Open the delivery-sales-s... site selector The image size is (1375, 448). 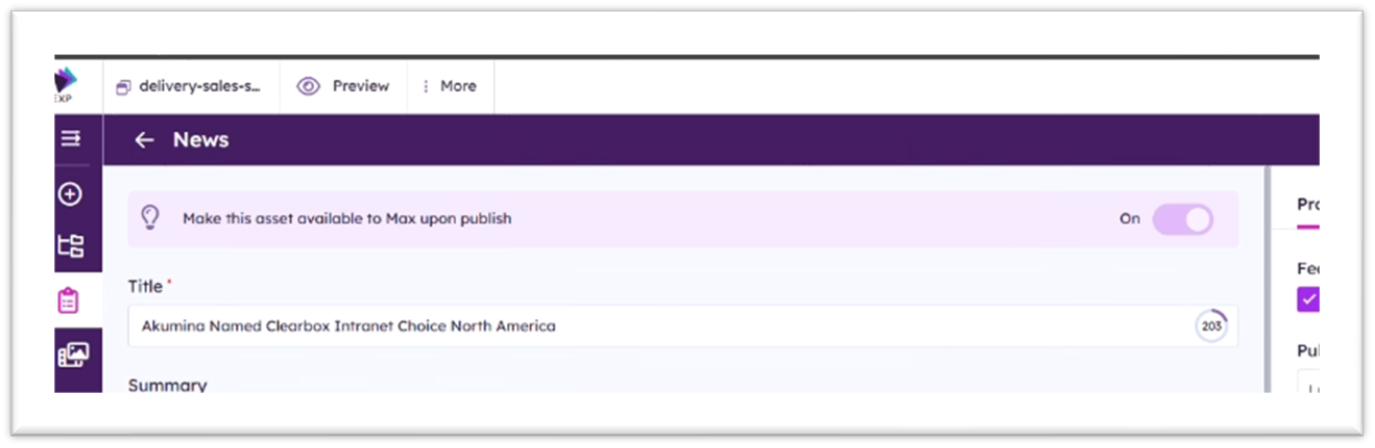(x=189, y=87)
